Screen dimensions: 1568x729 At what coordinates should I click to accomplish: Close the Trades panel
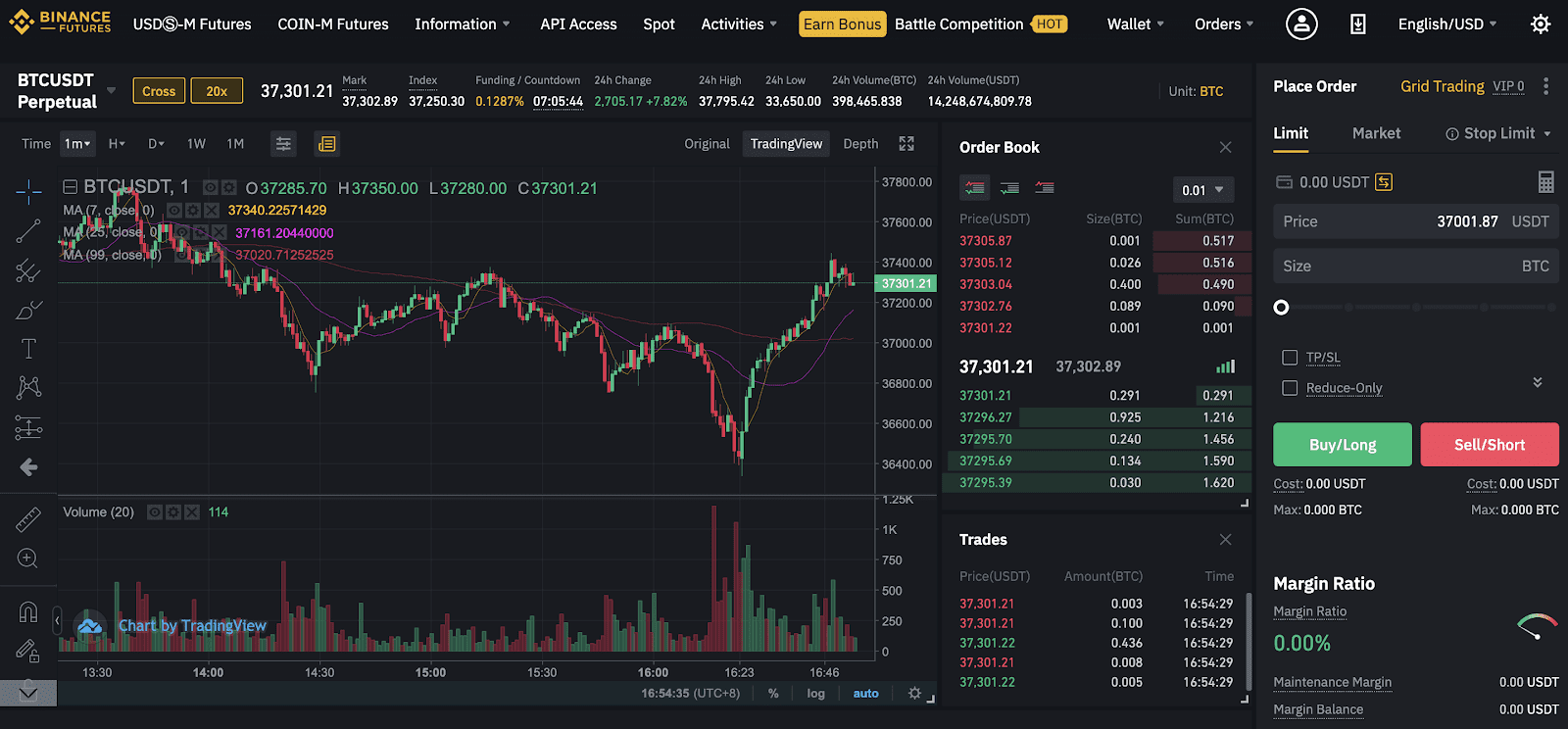coord(1225,540)
